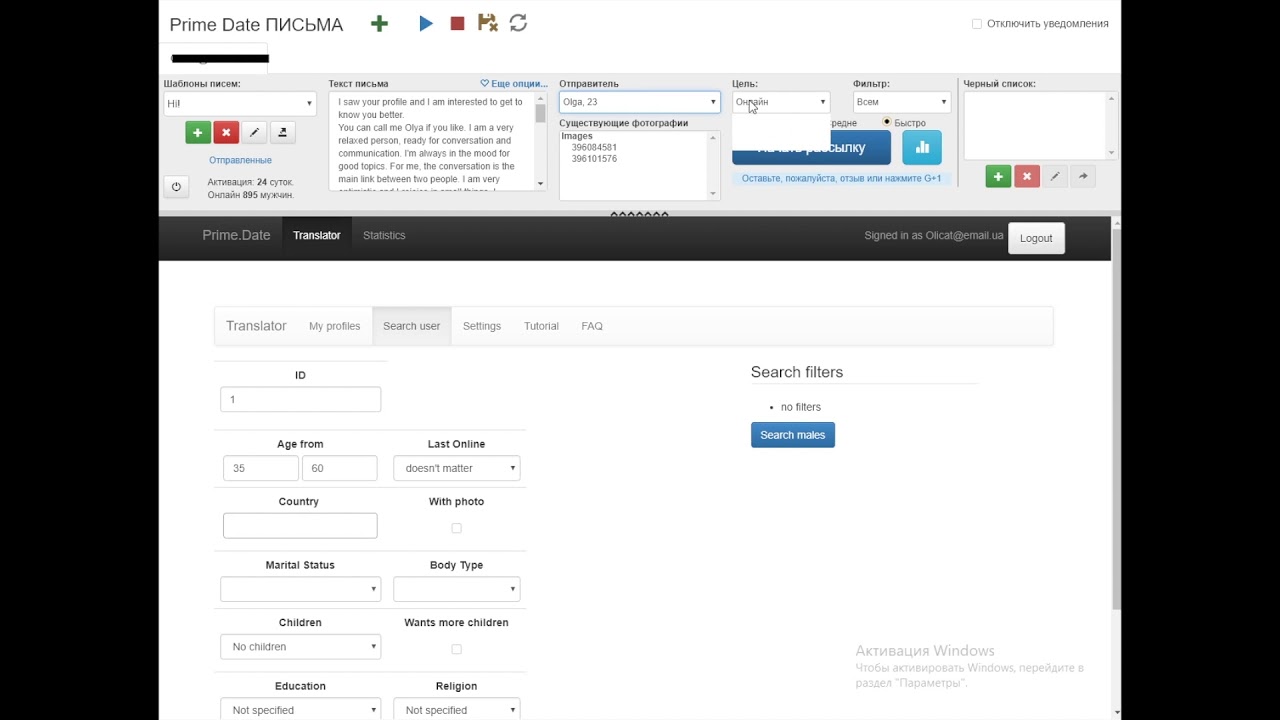The height and width of the screenshot is (720, 1280).
Task: Remove blacklist entry with red X
Action: coord(1026,176)
